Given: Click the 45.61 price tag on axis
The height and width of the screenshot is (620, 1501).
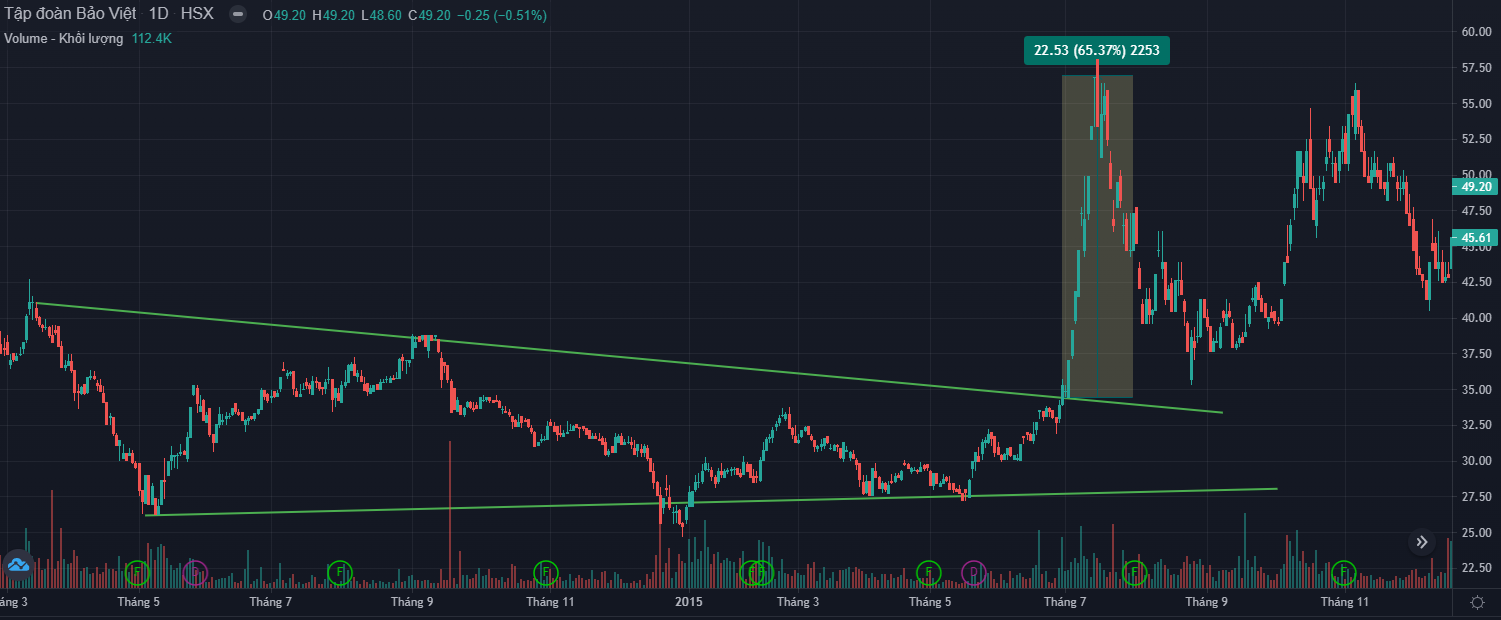Looking at the screenshot, I should (x=1476, y=238).
